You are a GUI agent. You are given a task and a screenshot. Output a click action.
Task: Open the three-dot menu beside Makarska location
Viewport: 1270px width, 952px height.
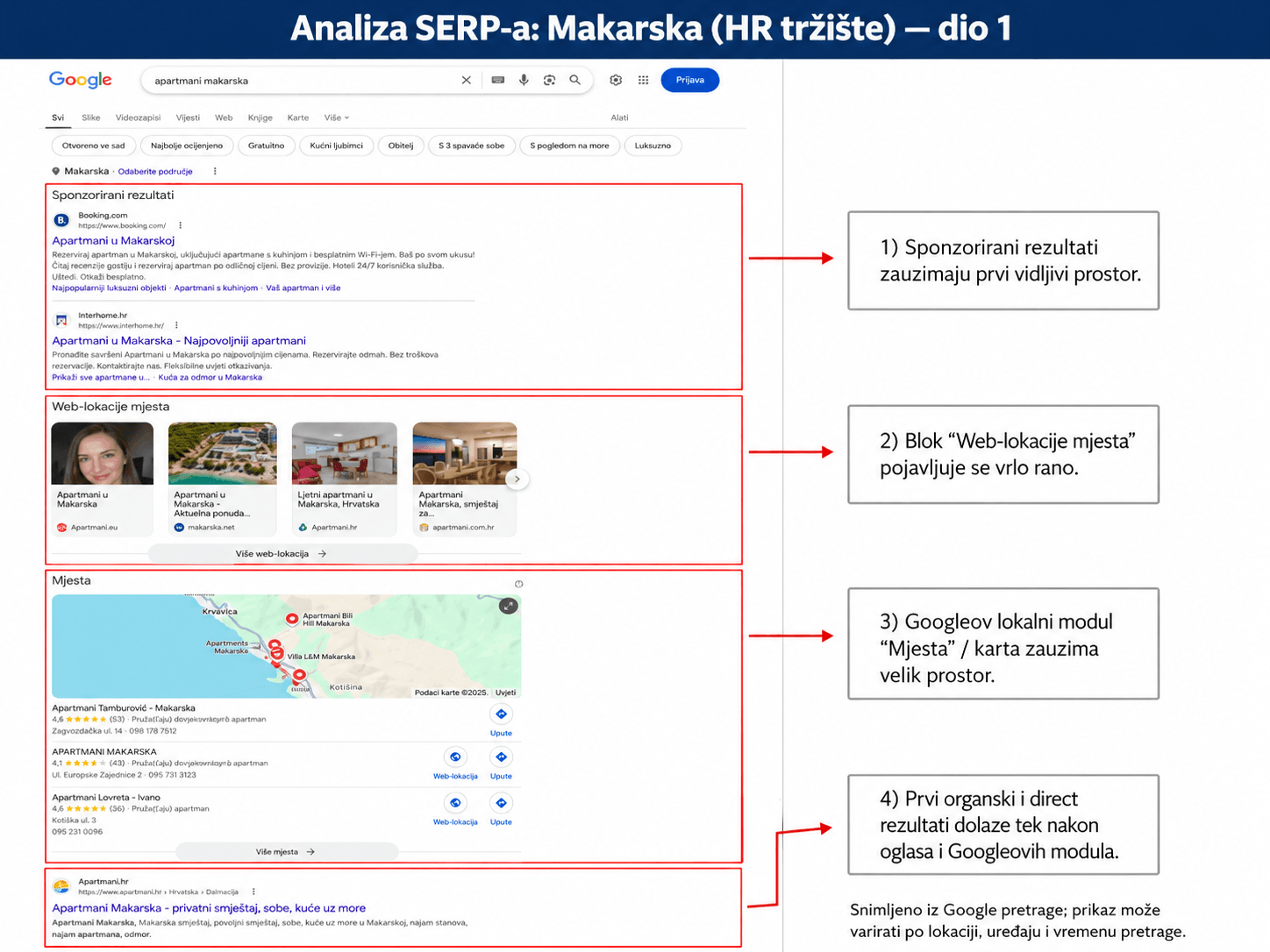pyautogui.click(x=215, y=172)
